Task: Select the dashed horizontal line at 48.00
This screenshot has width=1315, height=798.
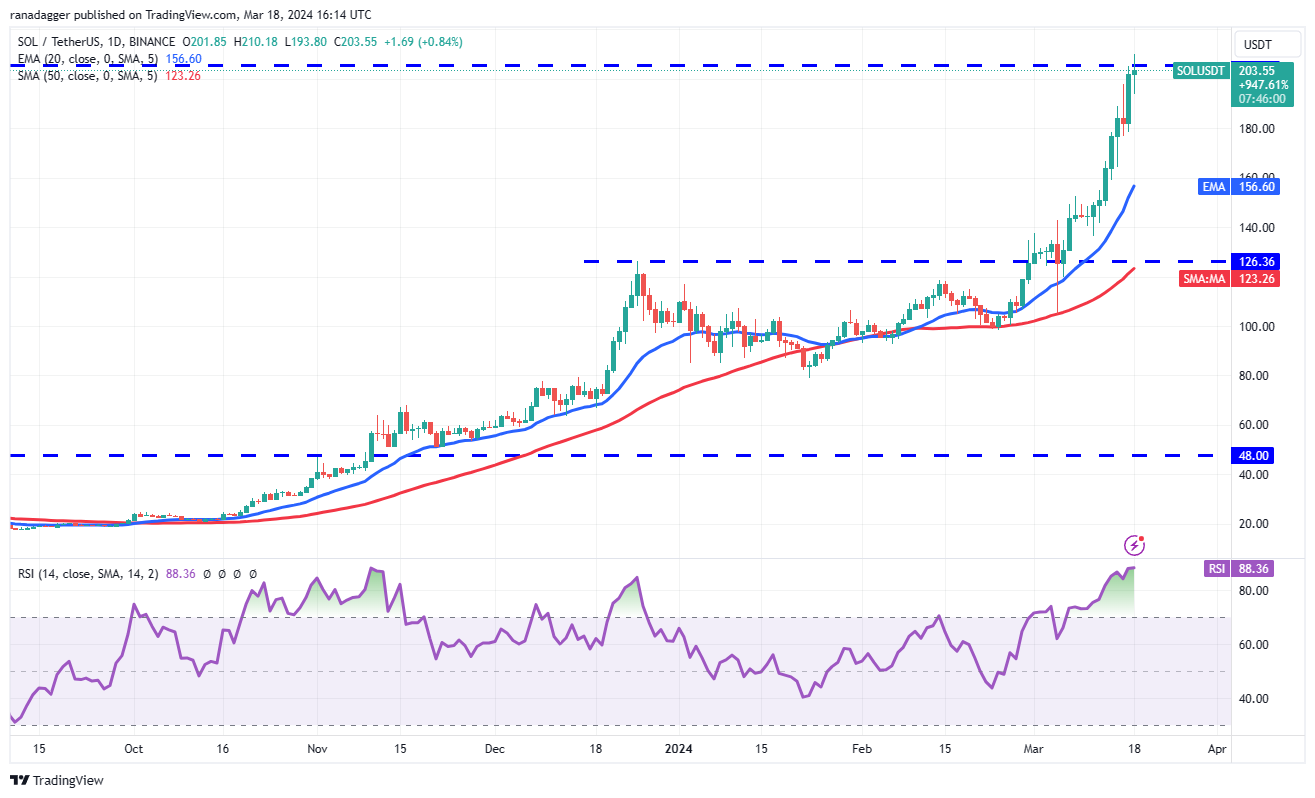Action: pos(620,455)
